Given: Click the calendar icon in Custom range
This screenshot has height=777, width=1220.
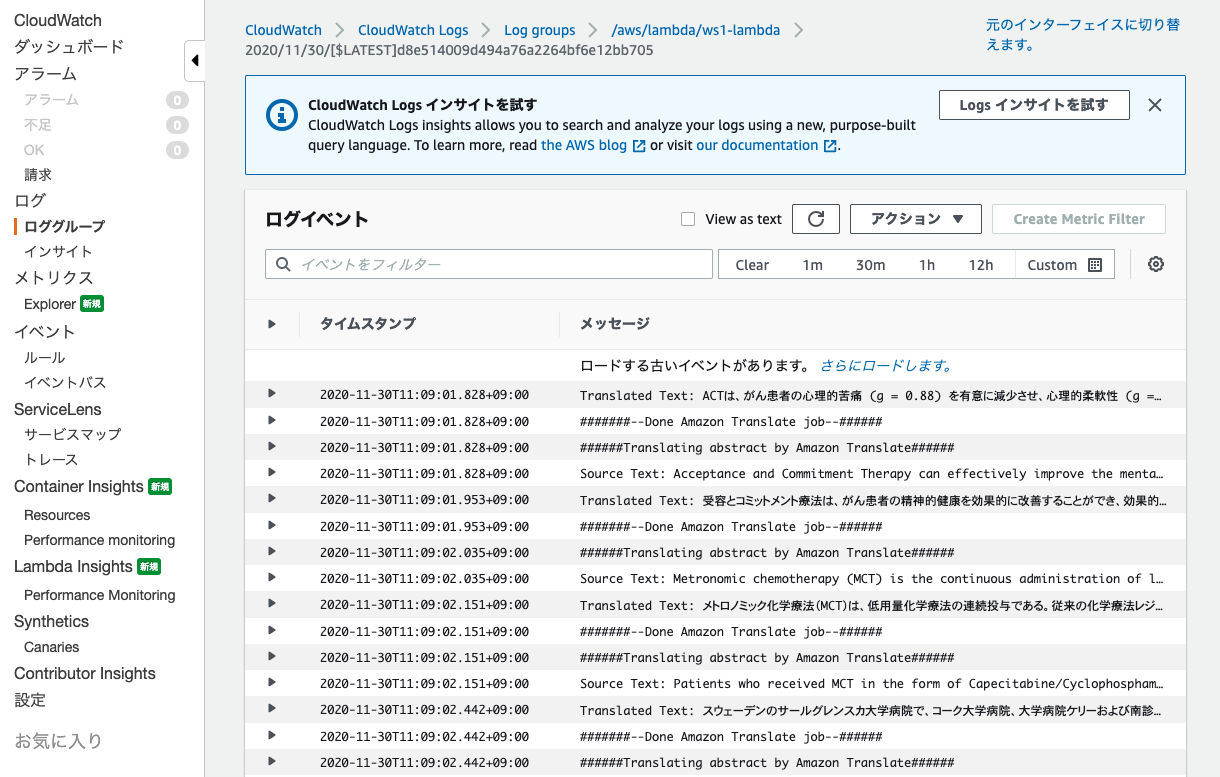Looking at the screenshot, I should point(1094,265).
